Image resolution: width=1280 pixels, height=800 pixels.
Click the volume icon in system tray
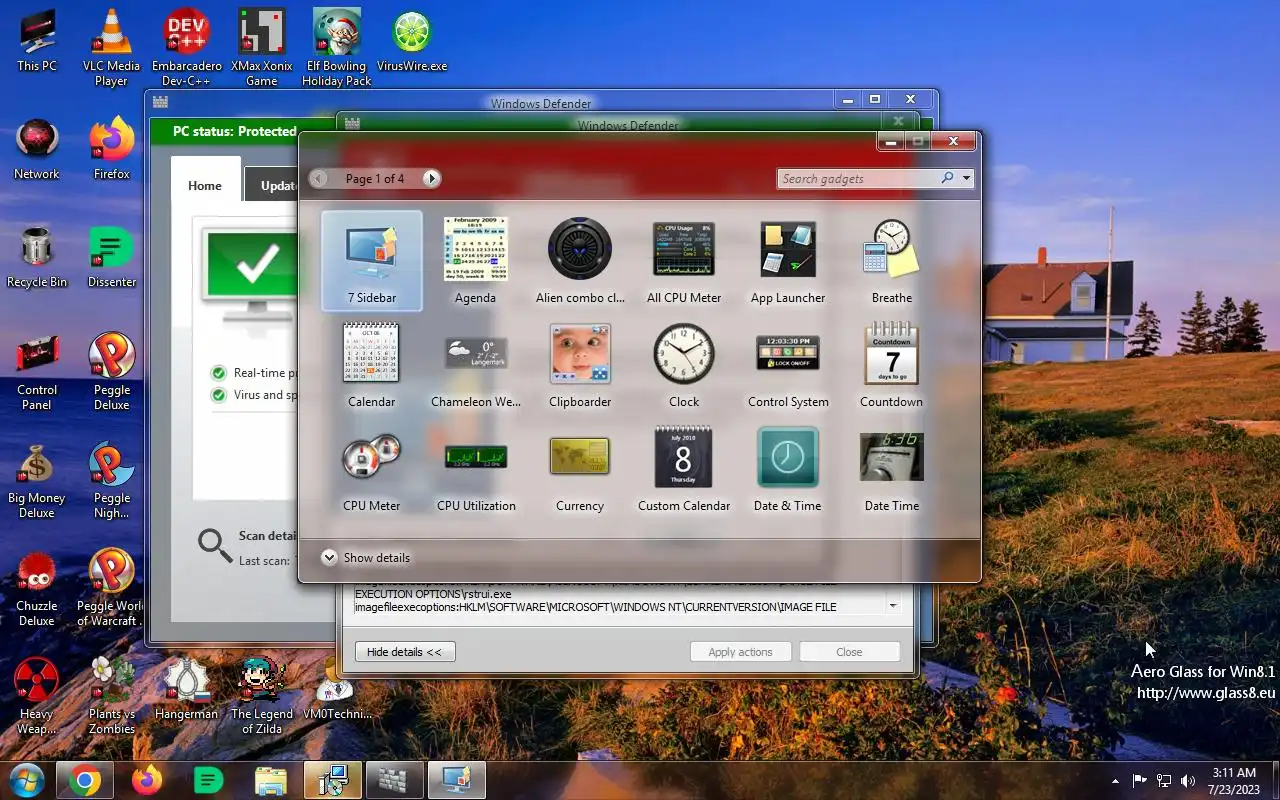(1188, 780)
